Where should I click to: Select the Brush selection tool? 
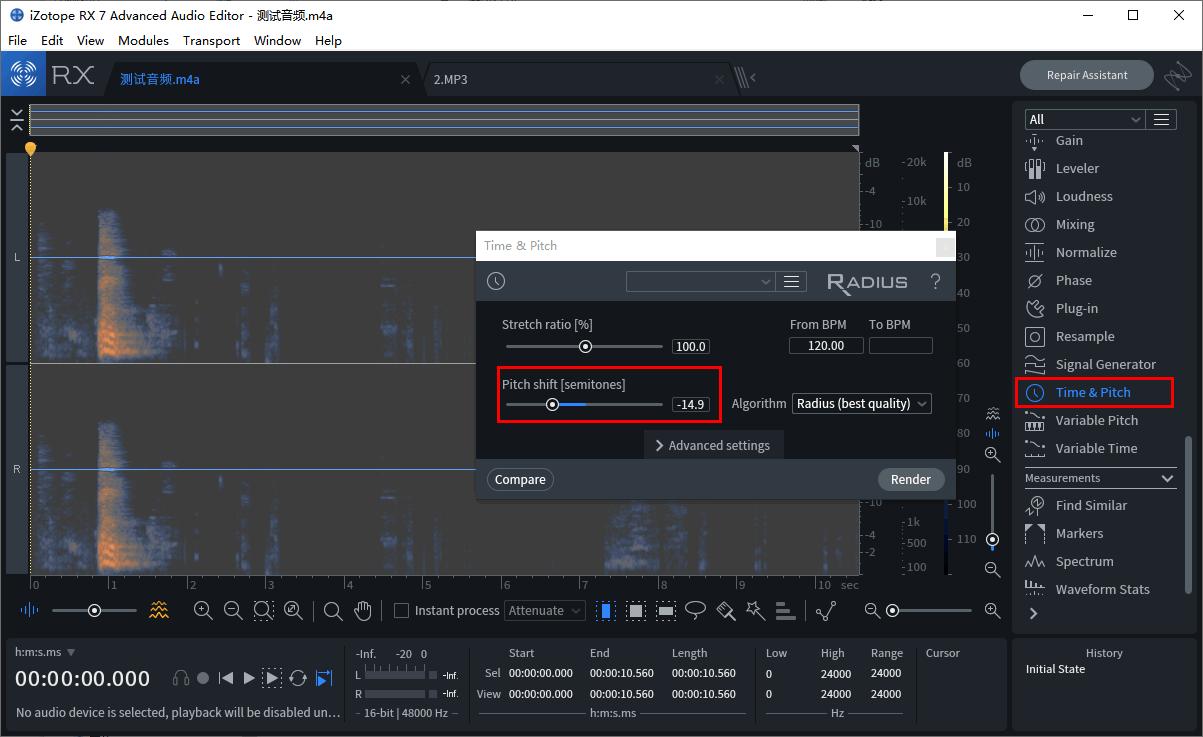[x=726, y=610]
